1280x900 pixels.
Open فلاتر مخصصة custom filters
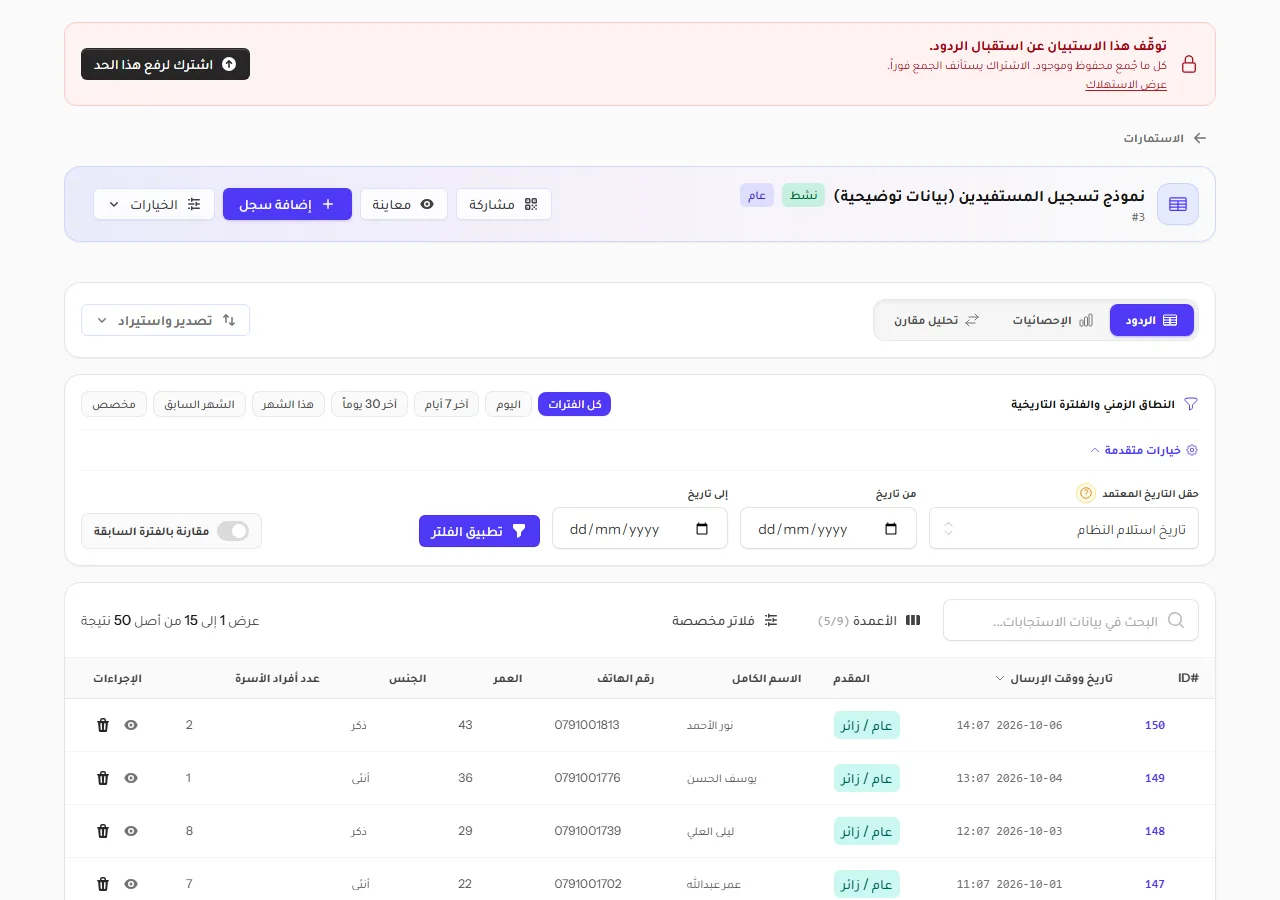[x=725, y=621]
